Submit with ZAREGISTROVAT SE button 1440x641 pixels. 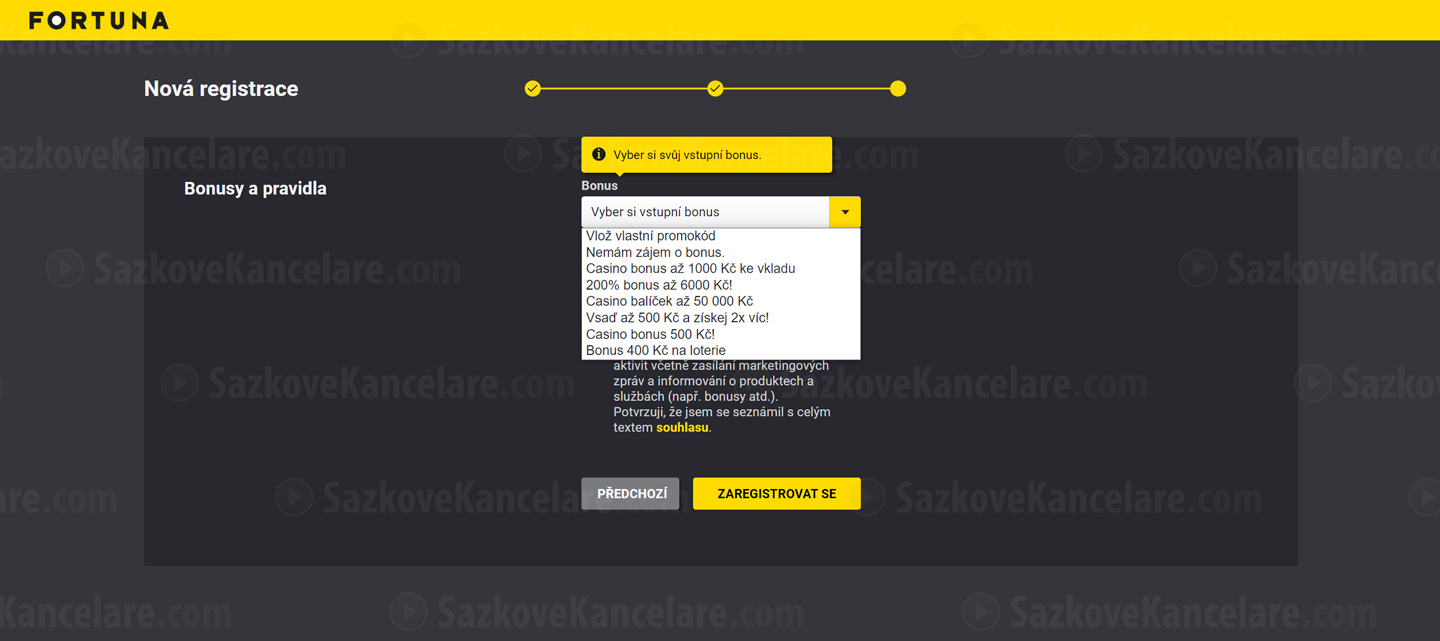coord(777,494)
